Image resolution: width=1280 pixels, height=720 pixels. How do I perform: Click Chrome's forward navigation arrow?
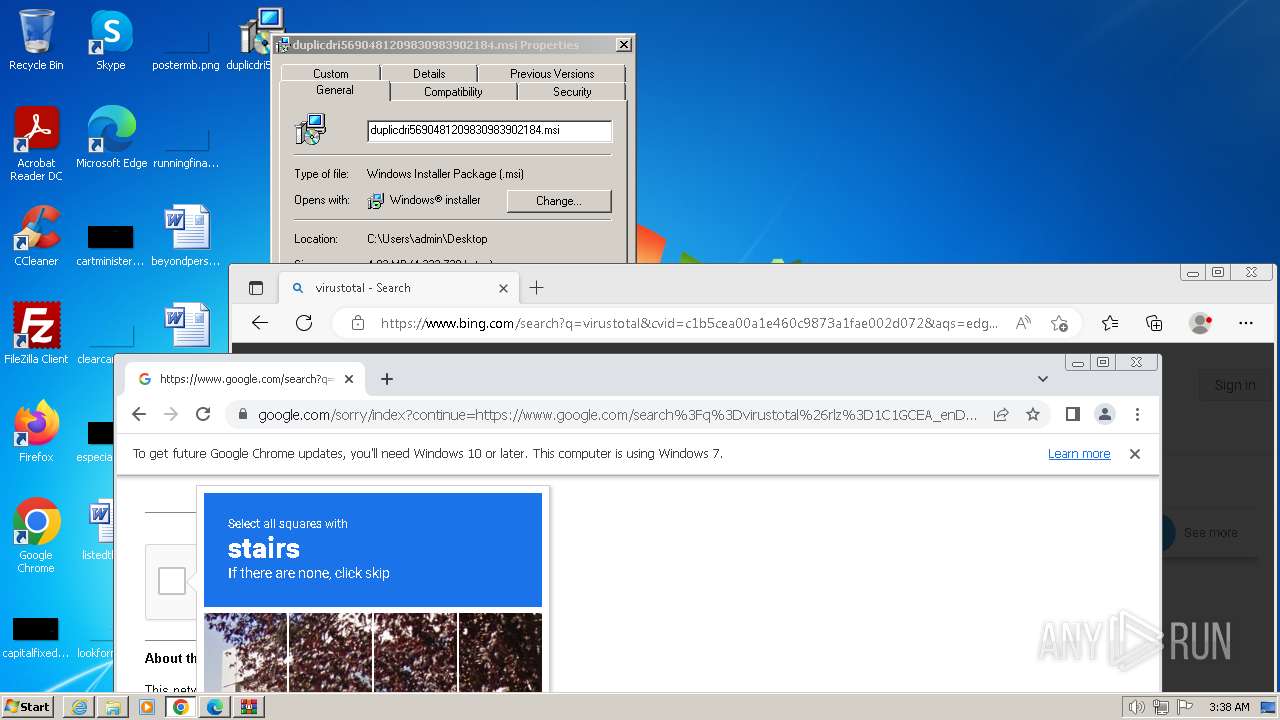[x=171, y=414]
